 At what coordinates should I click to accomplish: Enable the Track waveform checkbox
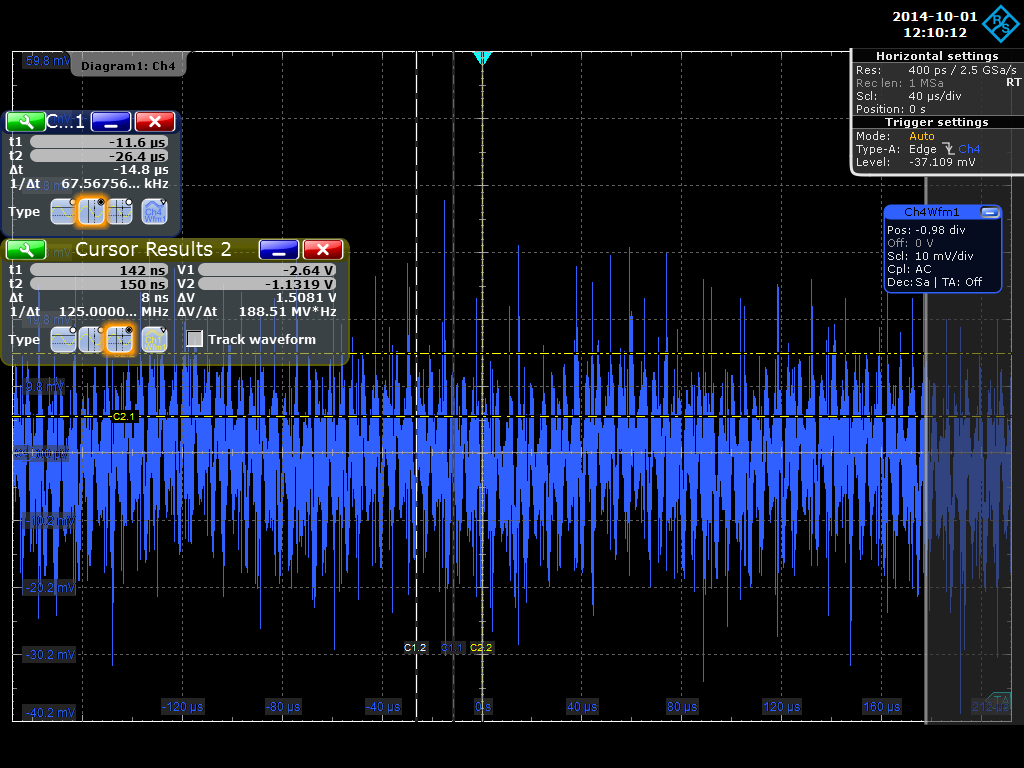click(194, 339)
